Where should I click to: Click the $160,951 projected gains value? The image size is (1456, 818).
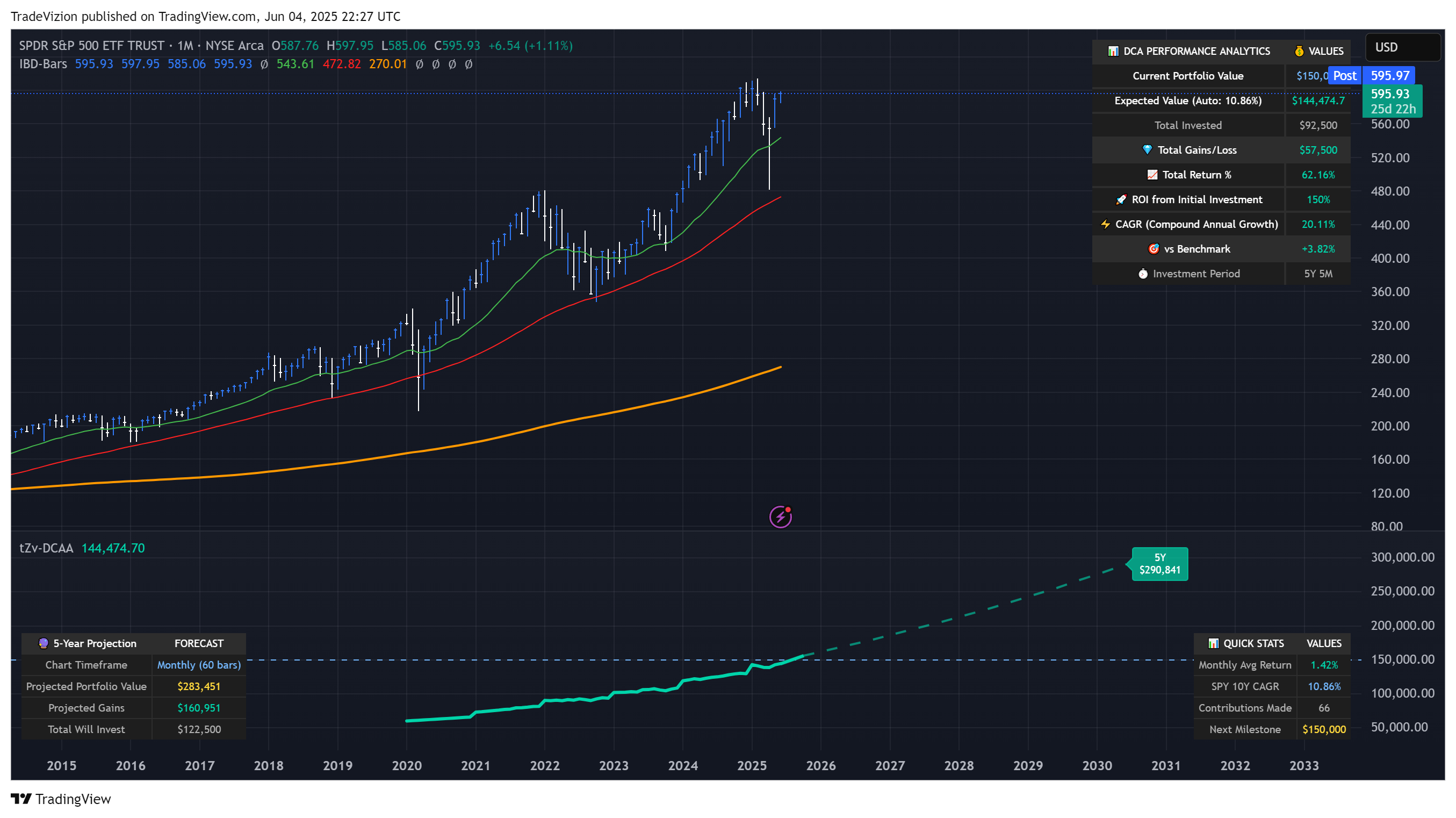coord(199,708)
